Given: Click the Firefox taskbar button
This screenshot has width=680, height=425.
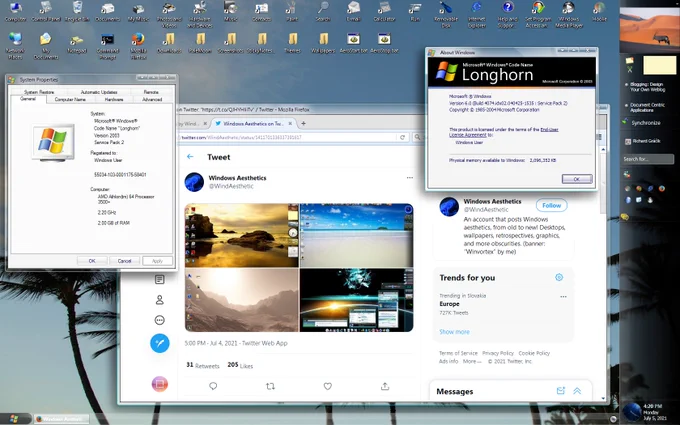Looking at the screenshot, I should click(x=62, y=419).
